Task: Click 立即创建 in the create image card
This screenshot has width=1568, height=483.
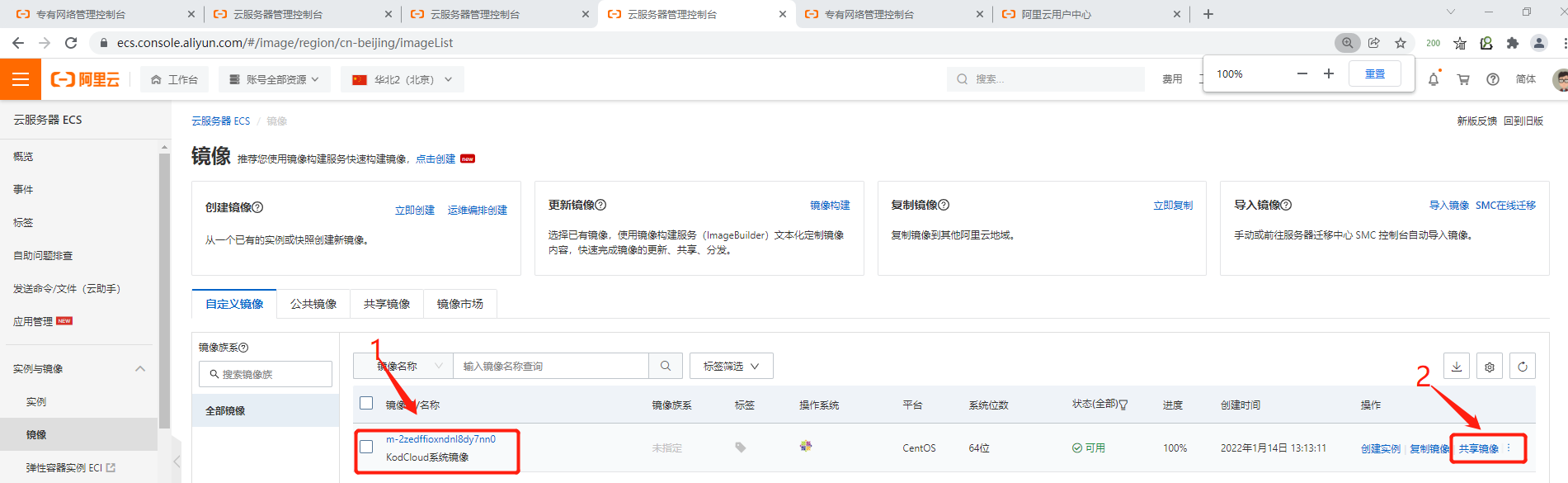Action: click(x=415, y=211)
